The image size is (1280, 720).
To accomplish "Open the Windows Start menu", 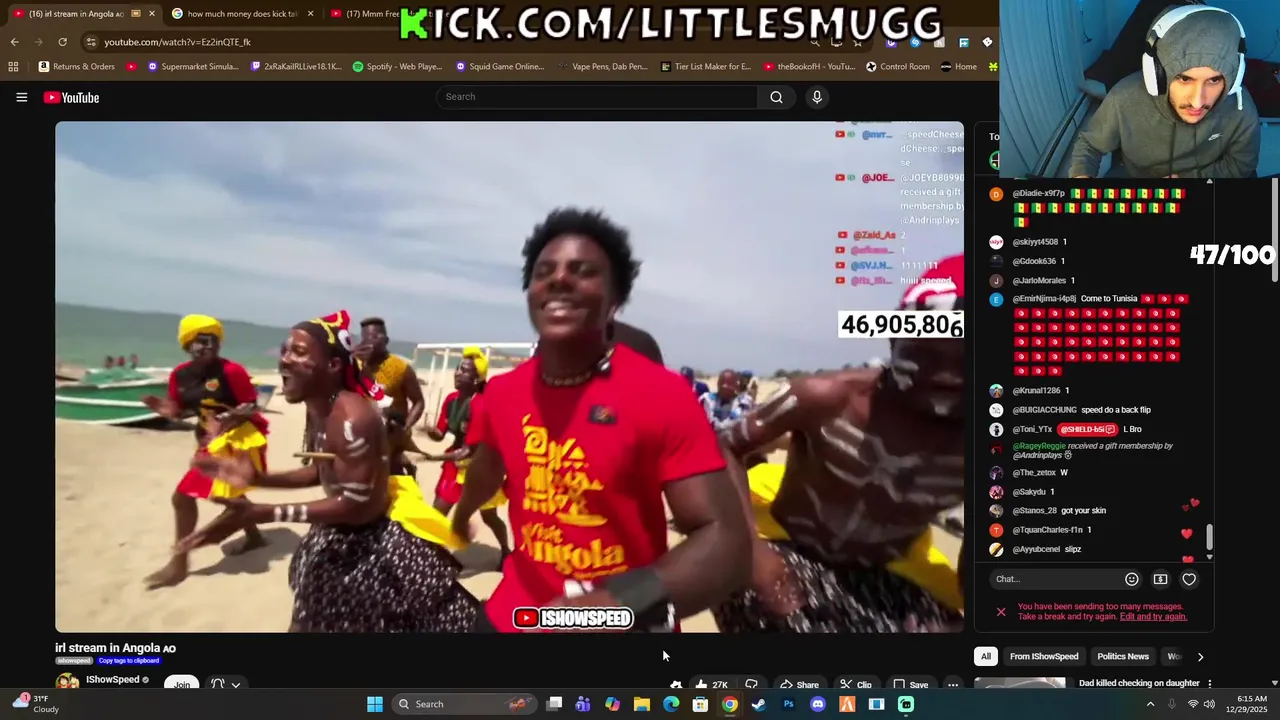I will 375,704.
